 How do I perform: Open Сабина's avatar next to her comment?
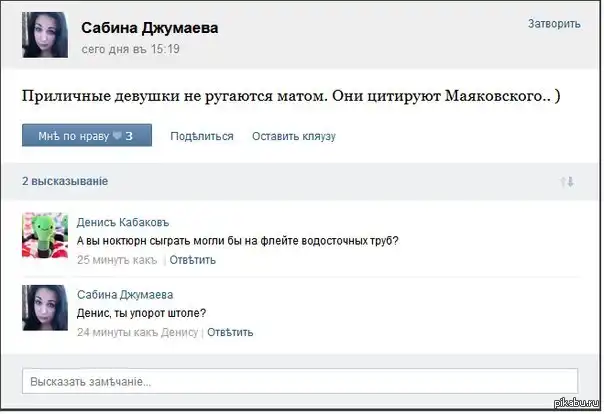pos(45,308)
